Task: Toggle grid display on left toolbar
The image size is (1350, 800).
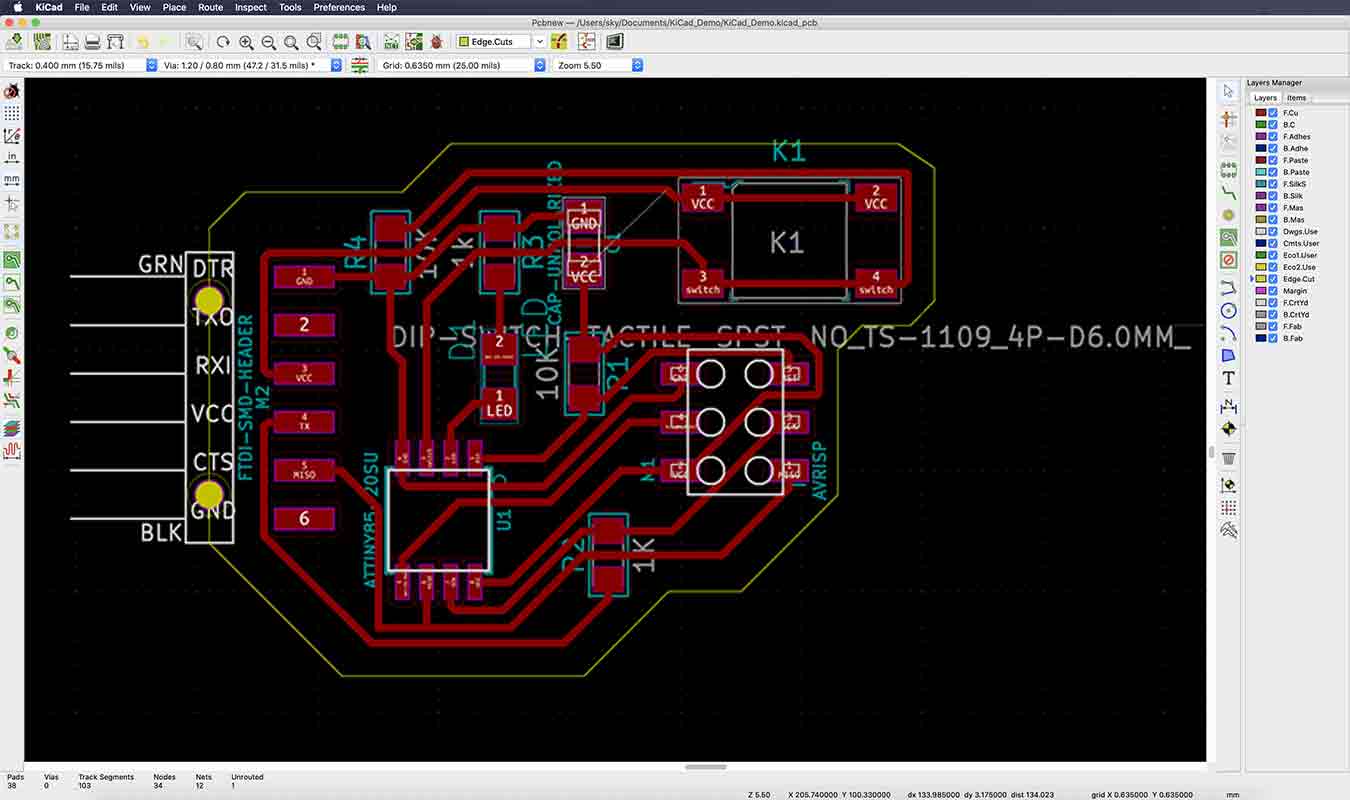Action: click(x=12, y=113)
